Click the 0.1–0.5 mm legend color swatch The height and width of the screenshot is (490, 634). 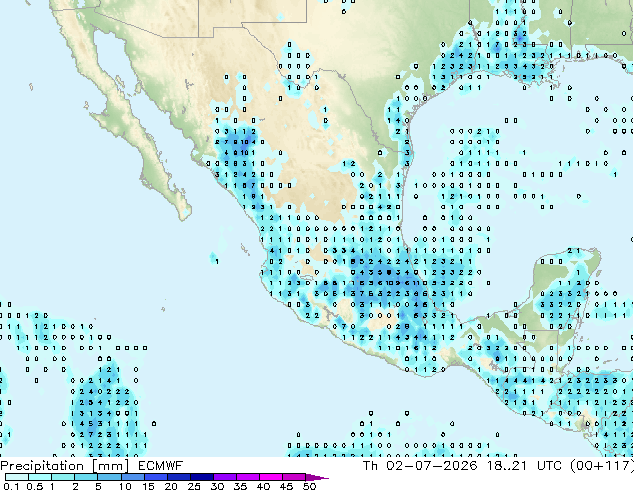pos(17,477)
